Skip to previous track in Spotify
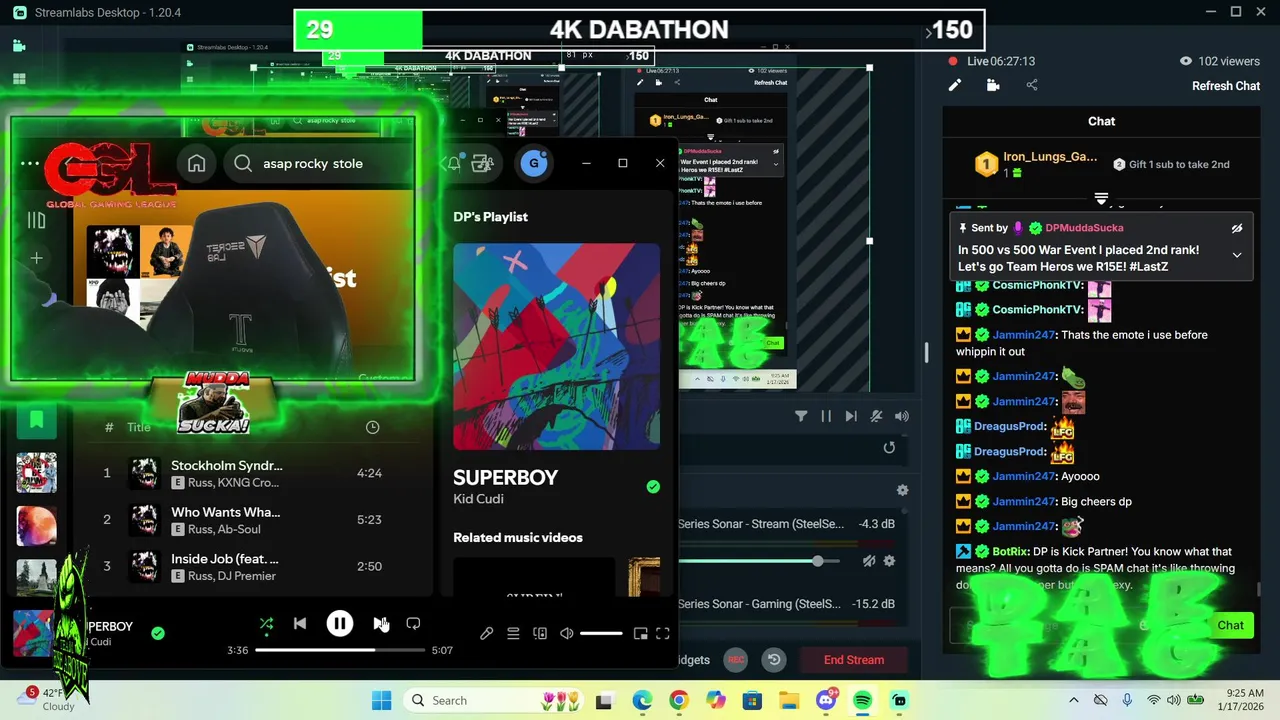Viewport: 1280px width, 720px height. pyautogui.click(x=300, y=624)
